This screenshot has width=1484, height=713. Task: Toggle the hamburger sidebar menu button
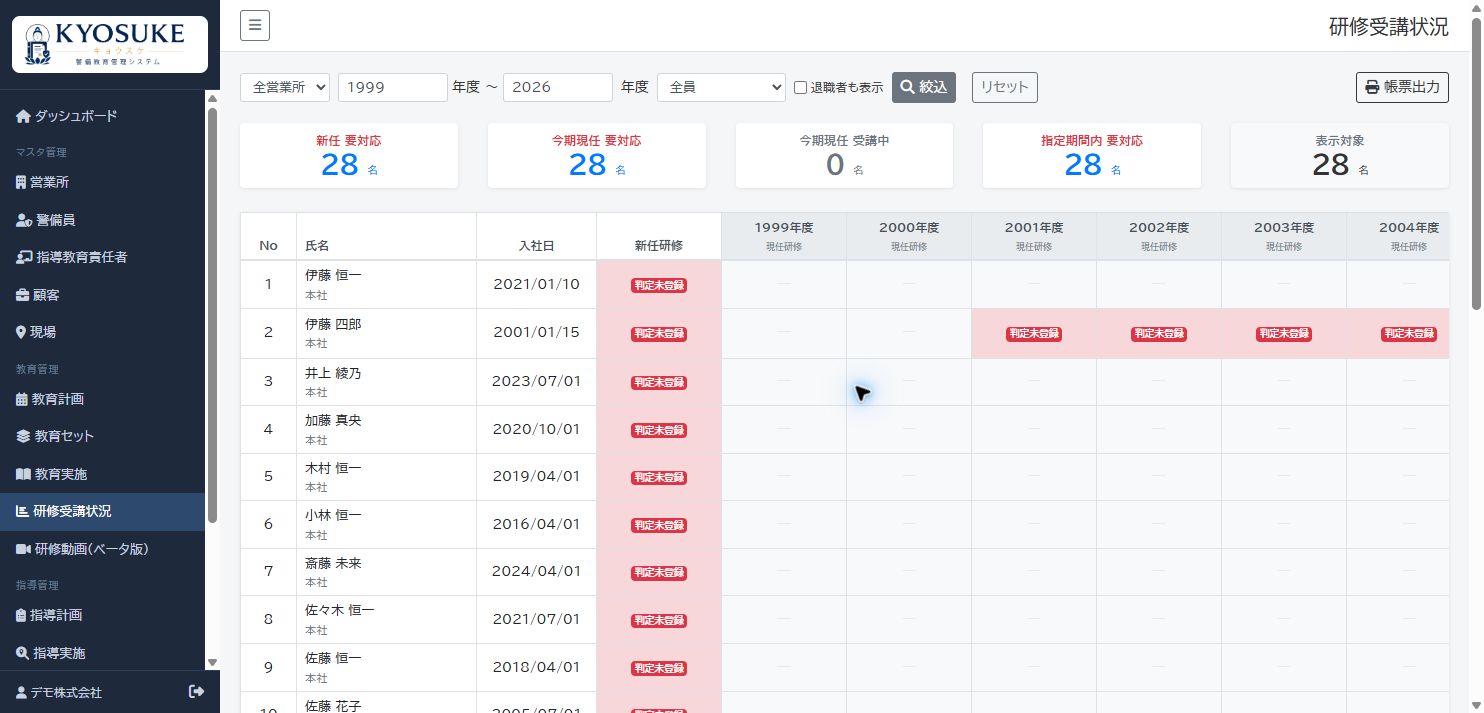[255, 26]
